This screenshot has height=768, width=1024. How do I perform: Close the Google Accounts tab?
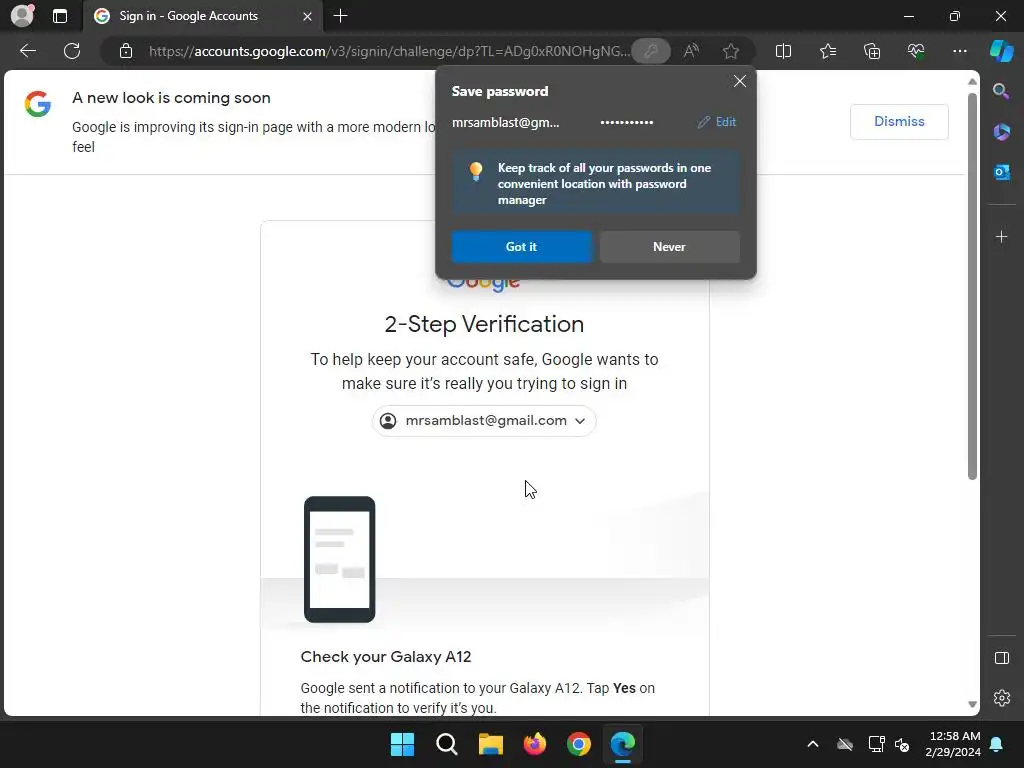[307, 16]
